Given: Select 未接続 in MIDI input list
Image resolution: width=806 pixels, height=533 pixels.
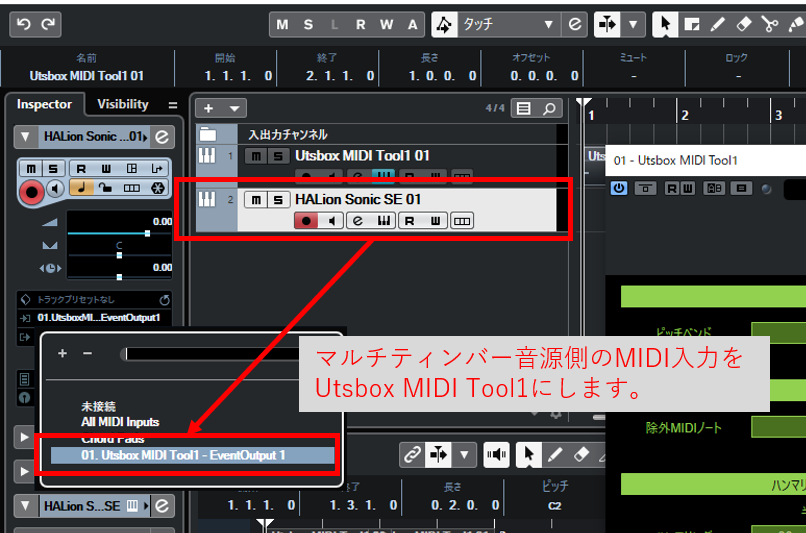Looking at the screenshot, I should tap(98, 407).
